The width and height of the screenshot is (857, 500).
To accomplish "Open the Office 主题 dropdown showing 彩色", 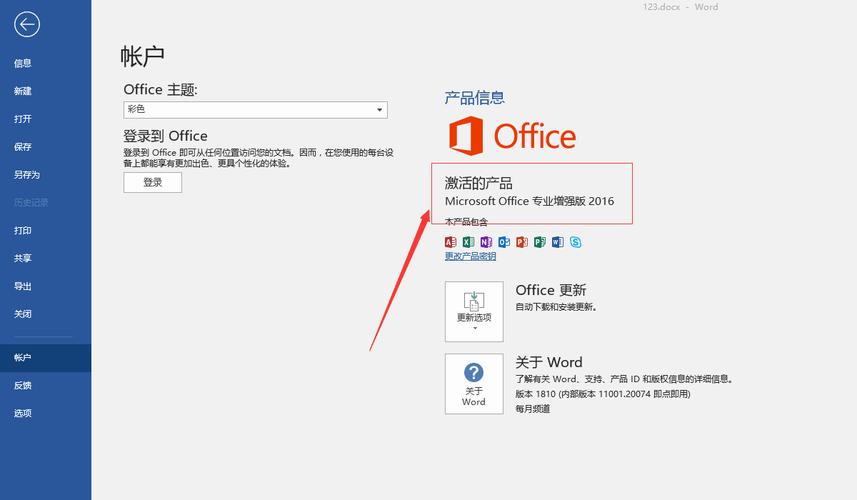I will pos(255,109).
